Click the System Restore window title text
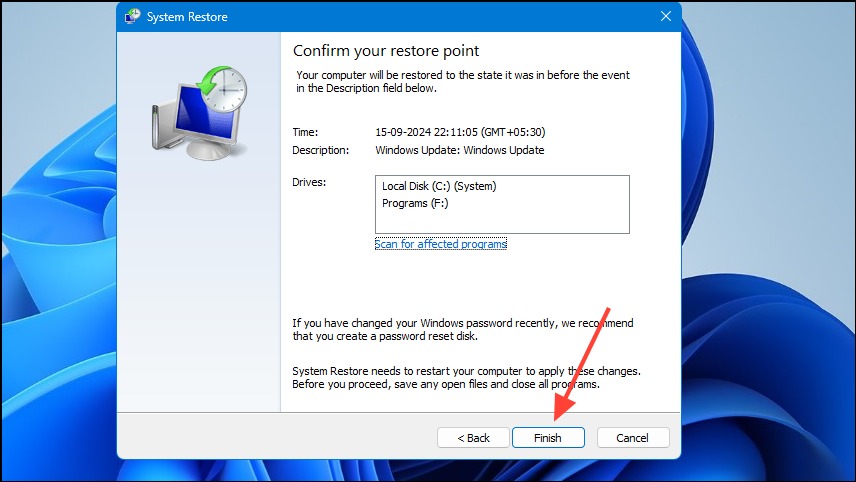Image resolution: width=856 pixels, height=482 pixels. (x=187, y=17)
